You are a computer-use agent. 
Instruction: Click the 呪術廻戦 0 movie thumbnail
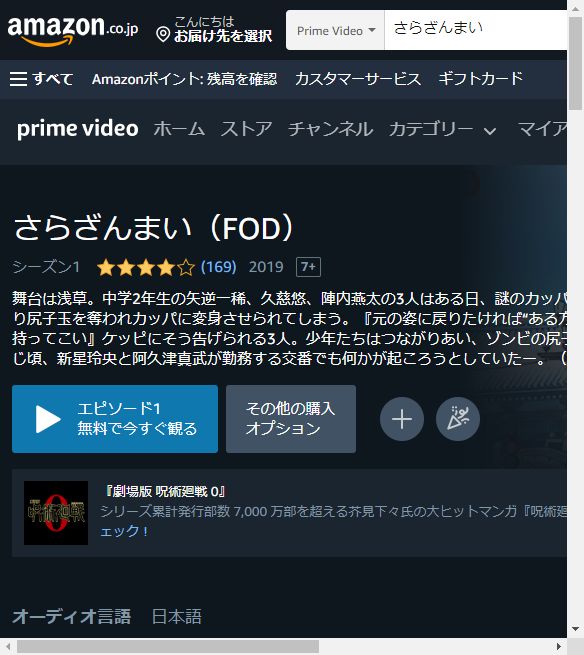pyautogui.click(x=56, y=513)
